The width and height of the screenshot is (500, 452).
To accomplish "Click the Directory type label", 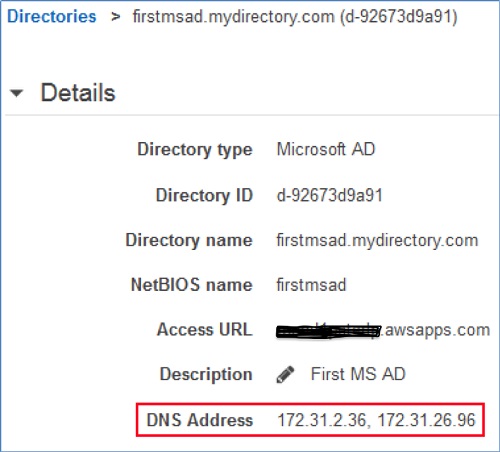I will (195, 150).
